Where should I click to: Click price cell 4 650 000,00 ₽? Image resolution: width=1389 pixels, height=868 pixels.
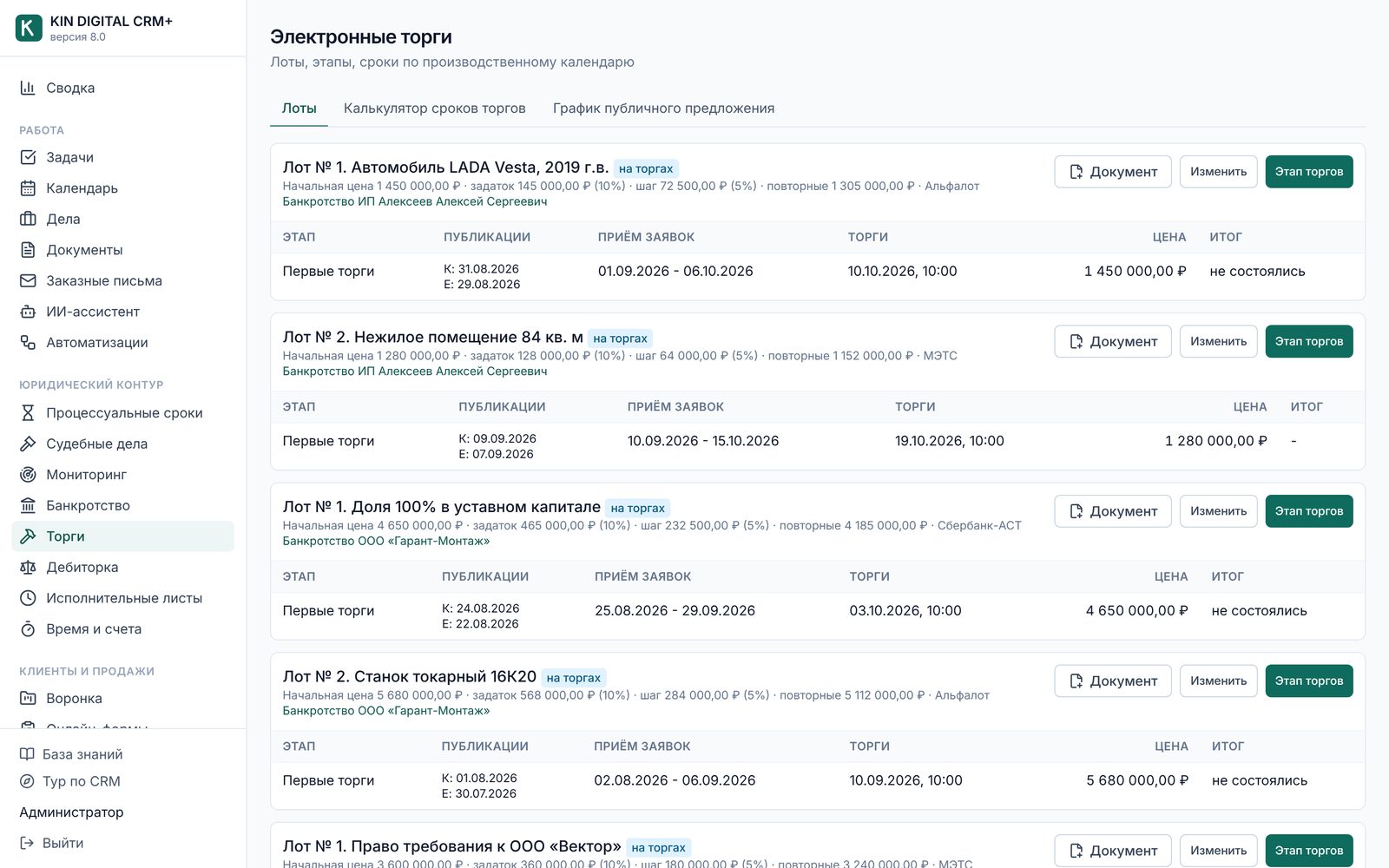[1136, 611]
